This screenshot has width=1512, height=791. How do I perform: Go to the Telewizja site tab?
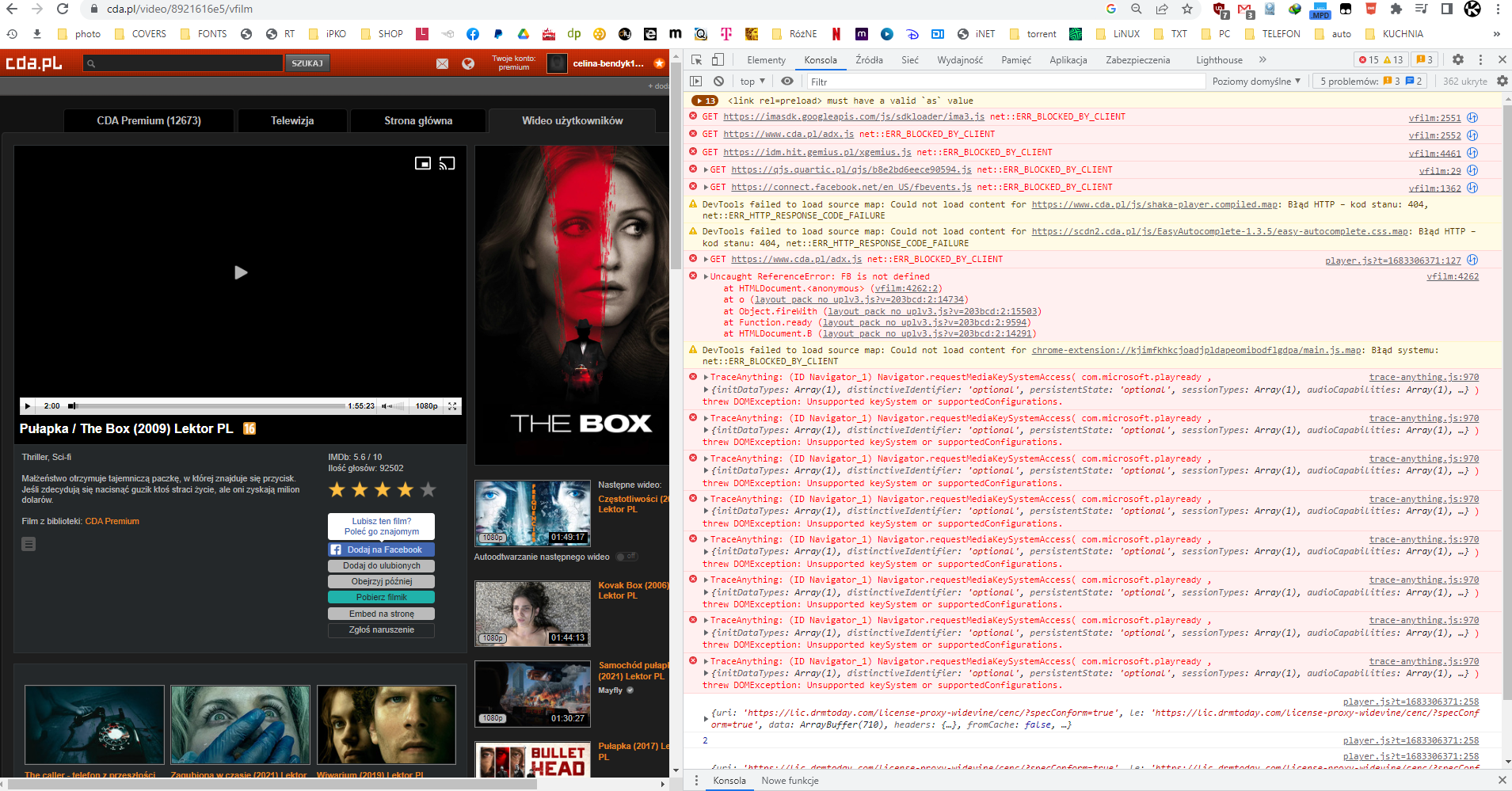click(292, 120)
